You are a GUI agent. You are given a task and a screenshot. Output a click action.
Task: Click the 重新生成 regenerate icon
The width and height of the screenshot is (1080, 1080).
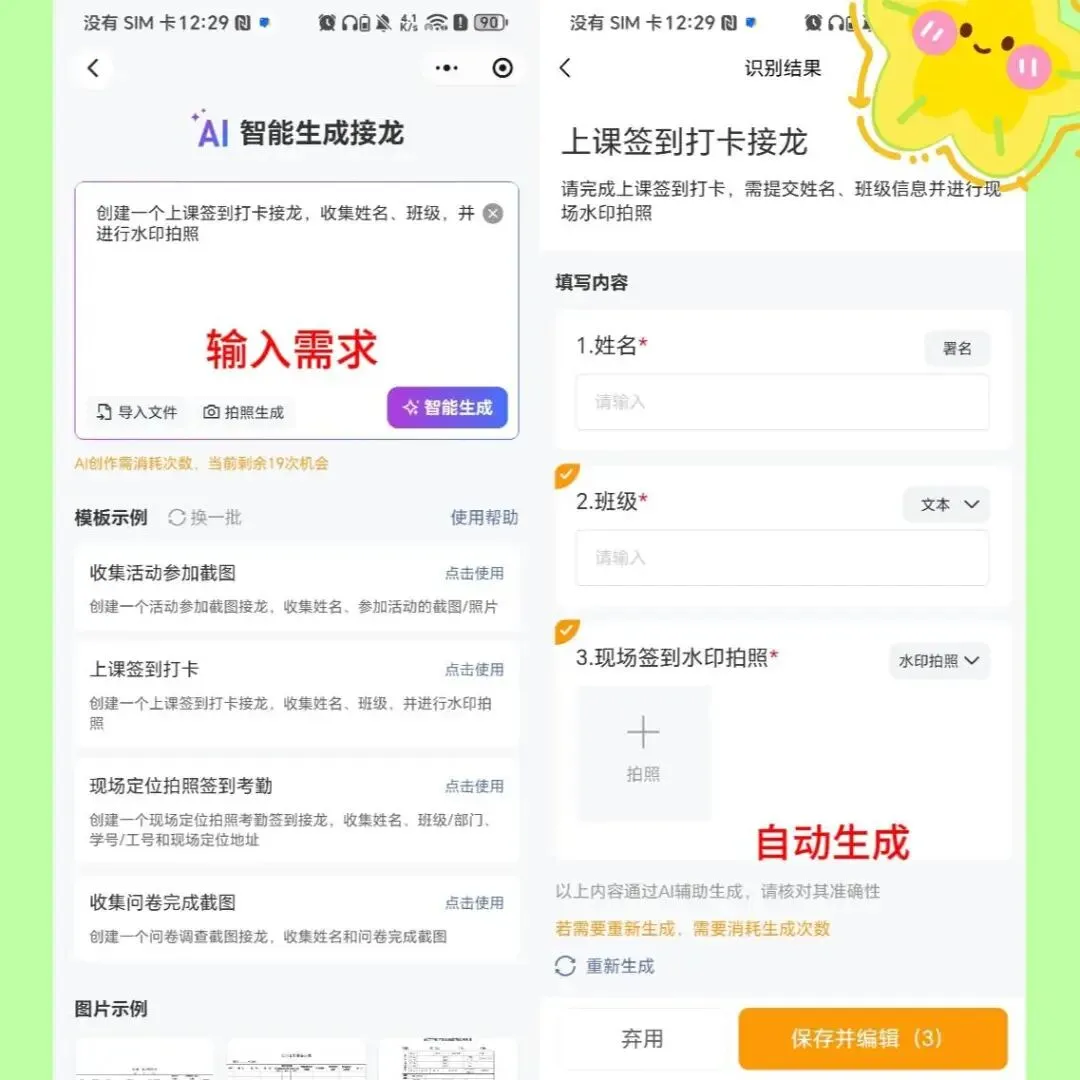[x=565, y=966]
